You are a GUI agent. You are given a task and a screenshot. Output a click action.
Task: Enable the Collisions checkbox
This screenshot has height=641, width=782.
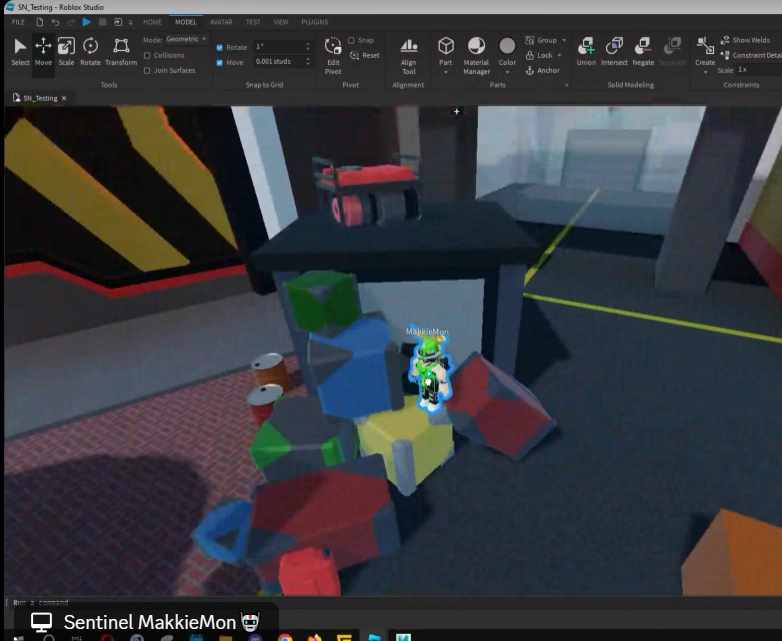point(147,55)
